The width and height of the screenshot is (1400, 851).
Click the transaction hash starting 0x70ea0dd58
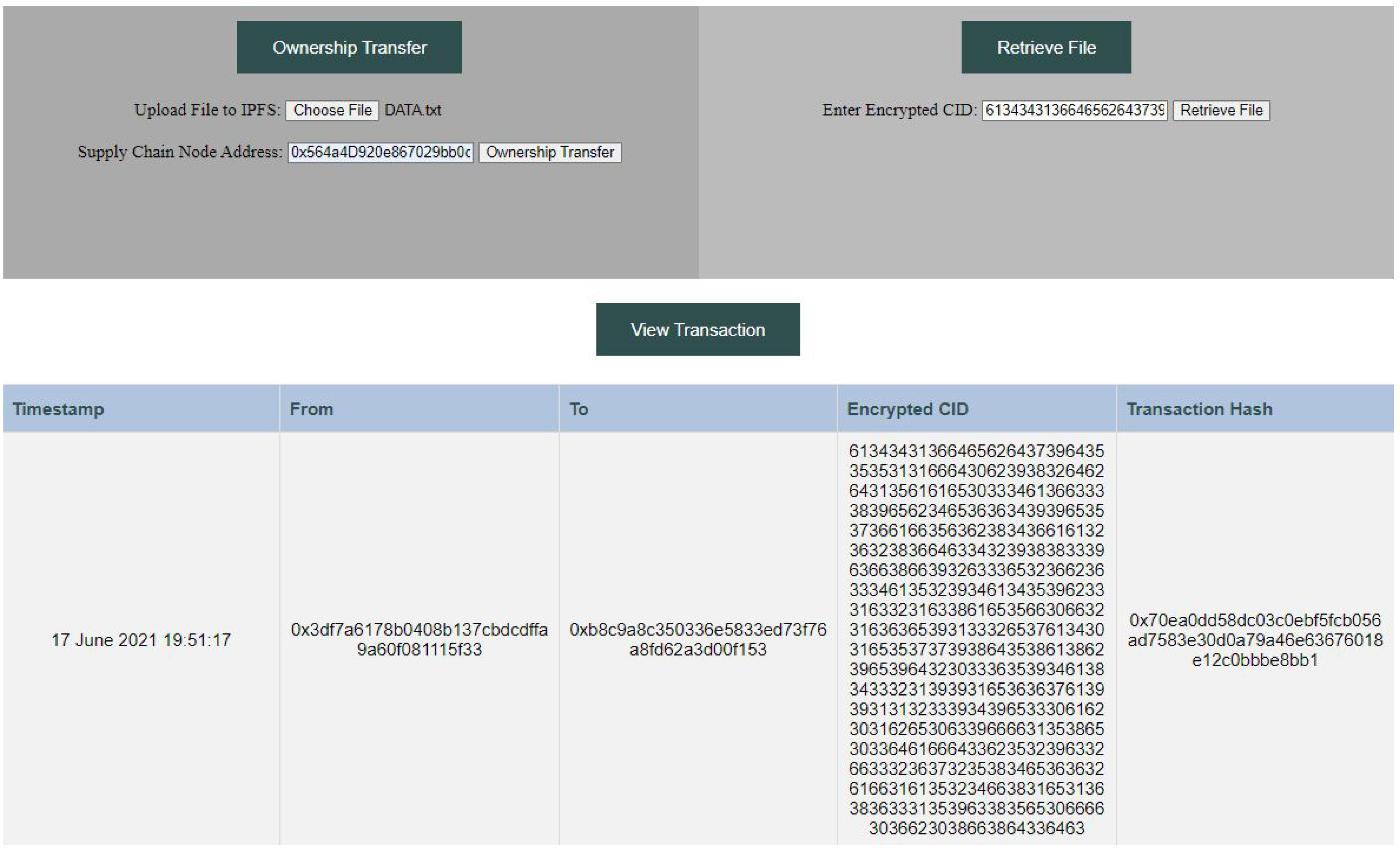pyautogui.click(x=1254, y=640)
